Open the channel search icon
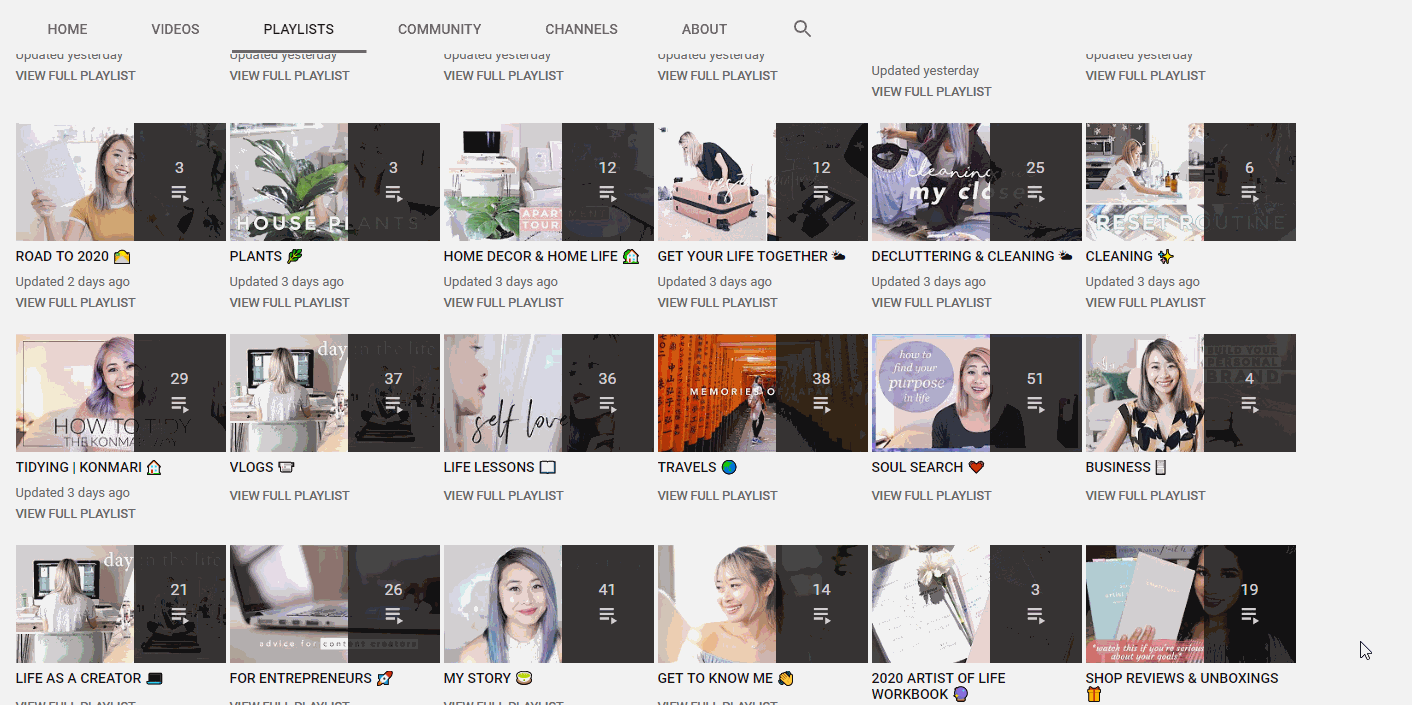The image size is (1412, 705). [802, 29]
